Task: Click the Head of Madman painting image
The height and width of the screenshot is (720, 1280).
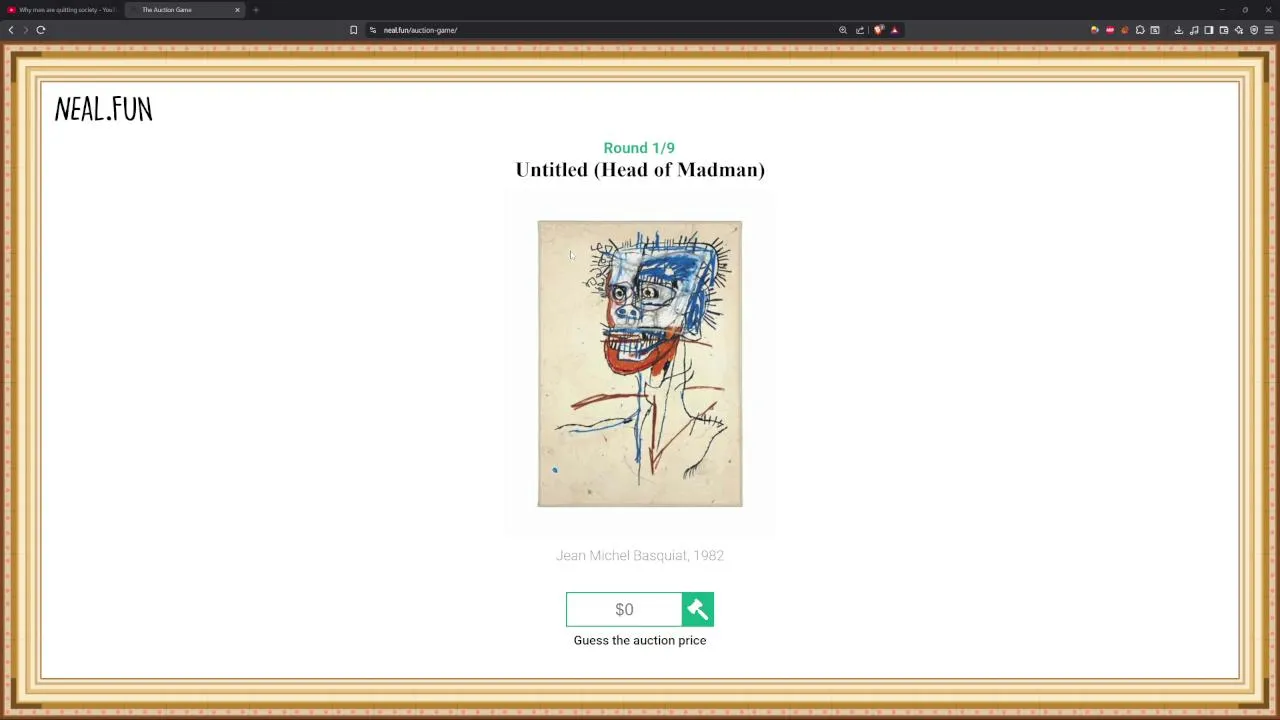Action: point(640,364)
